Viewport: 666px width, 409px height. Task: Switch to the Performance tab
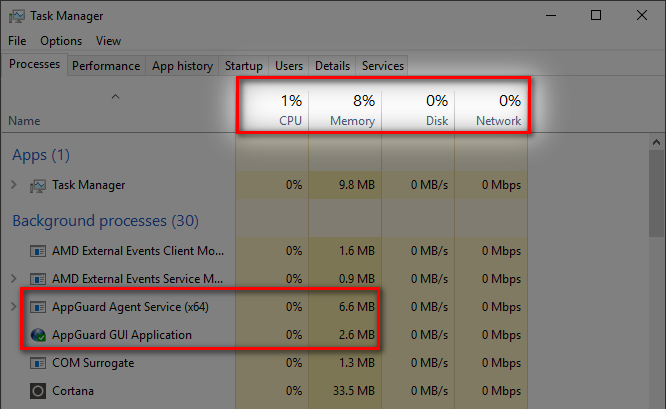(106, 66)
